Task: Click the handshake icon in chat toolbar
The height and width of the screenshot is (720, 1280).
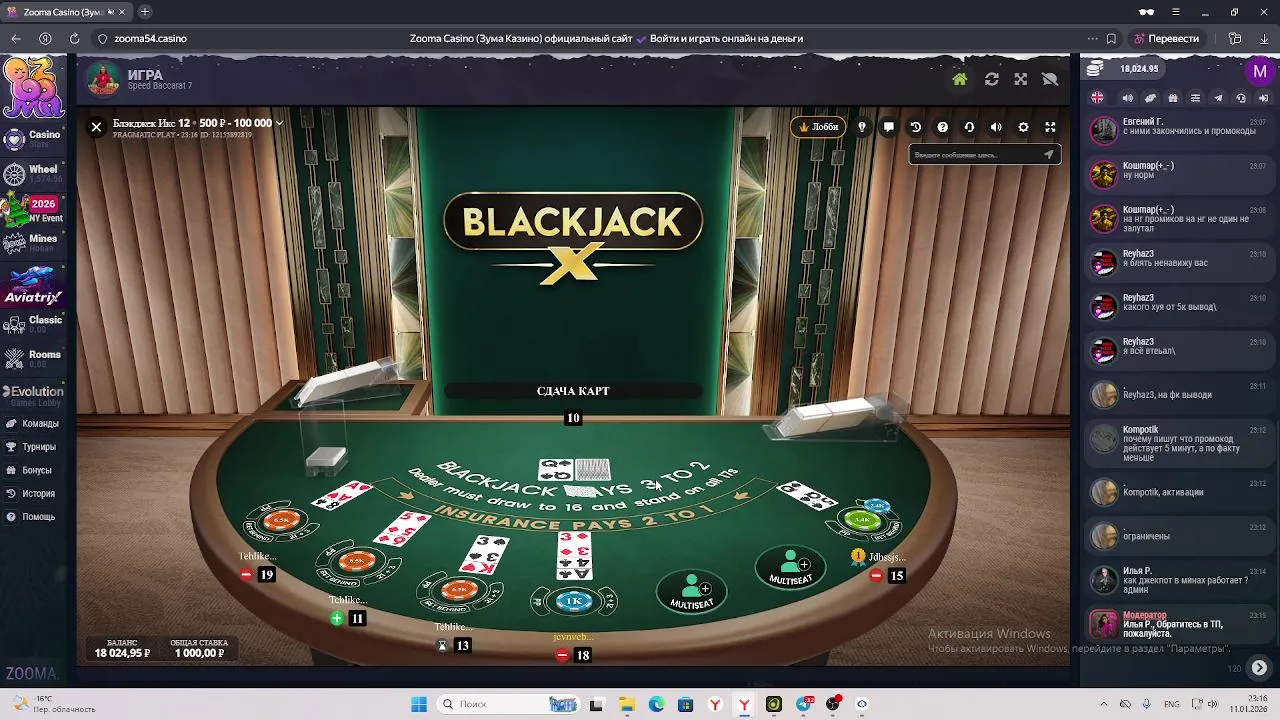Action: point(1150,98)
